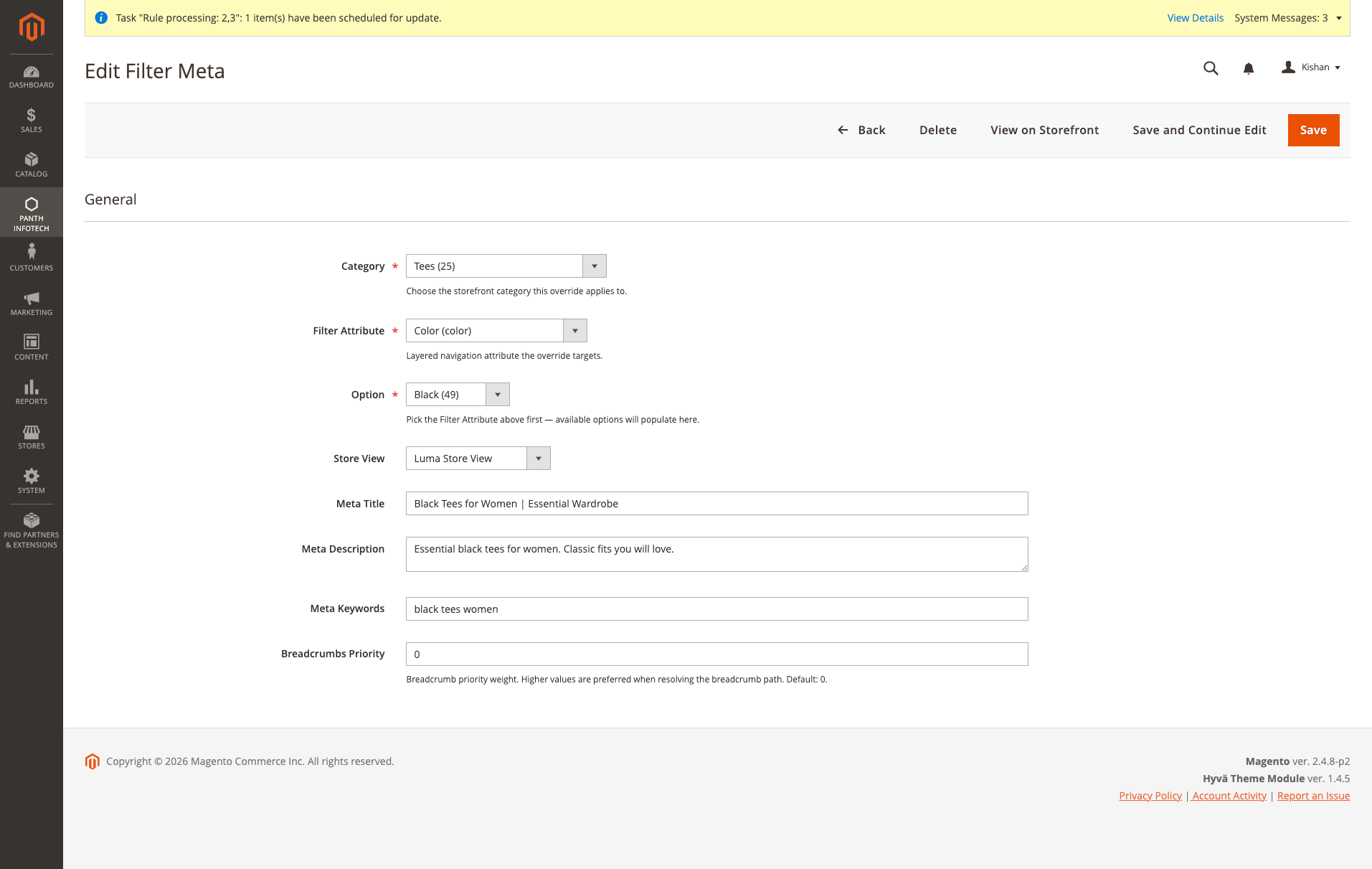1372x869 pixels.
Task: Open the notifications bell
Action: (x=1248, y=68)
